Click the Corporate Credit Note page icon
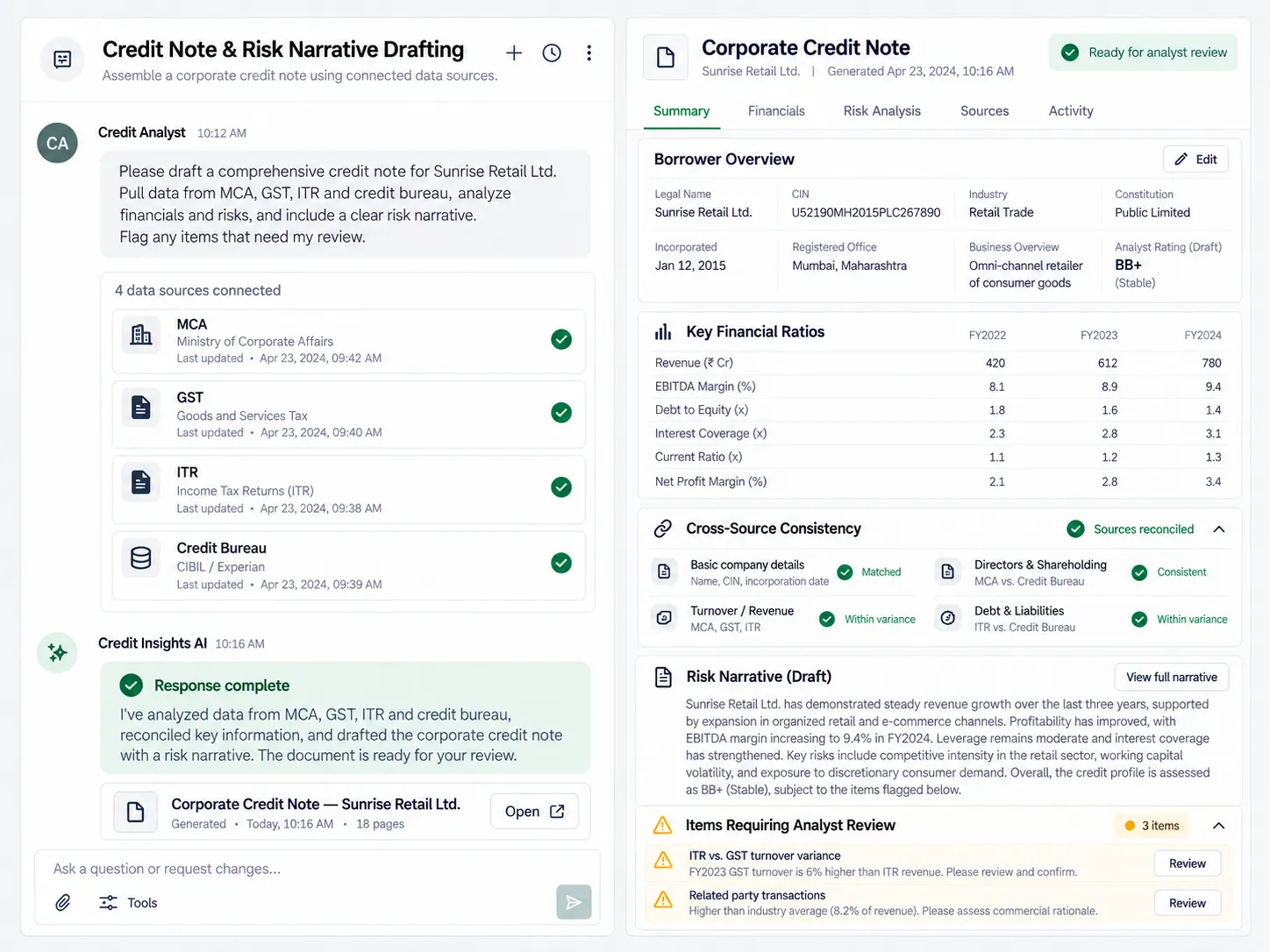 tap(666, 58)
